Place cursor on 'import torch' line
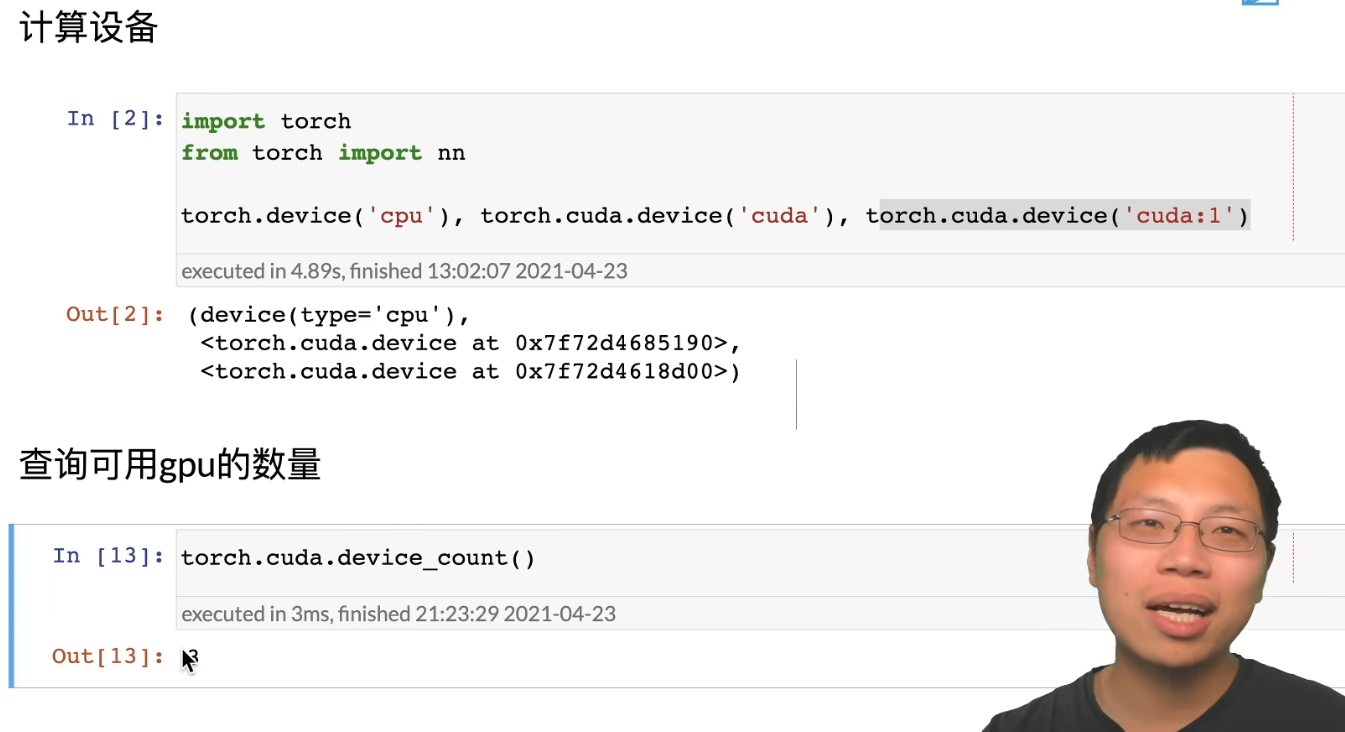The height and width of the screenshot is (732, 1345). (x=266, y=121)
